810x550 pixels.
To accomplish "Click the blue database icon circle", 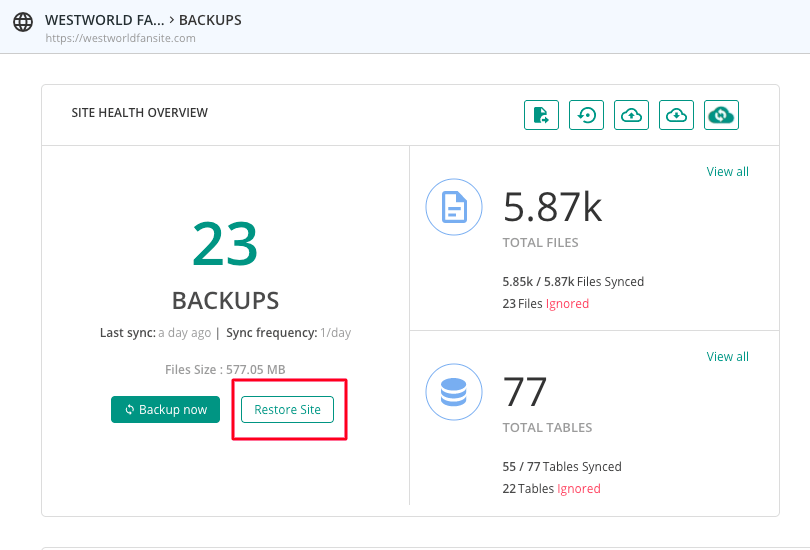I will (x=454, y=391).
